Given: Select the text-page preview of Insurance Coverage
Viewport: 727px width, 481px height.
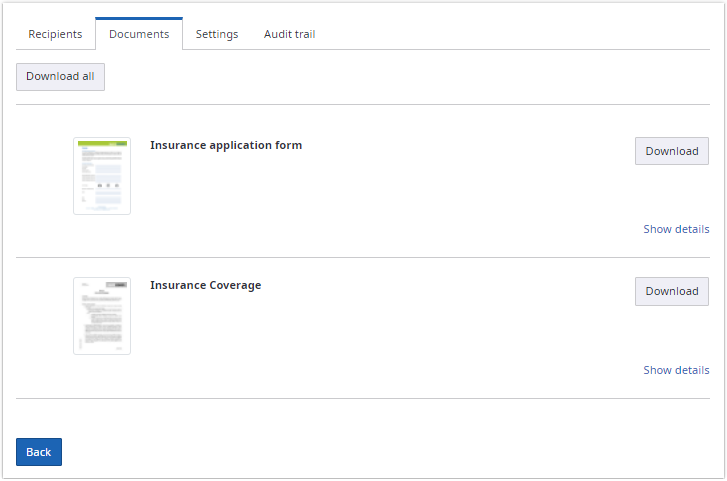Looking at the screenshot, I should (102, 316).
